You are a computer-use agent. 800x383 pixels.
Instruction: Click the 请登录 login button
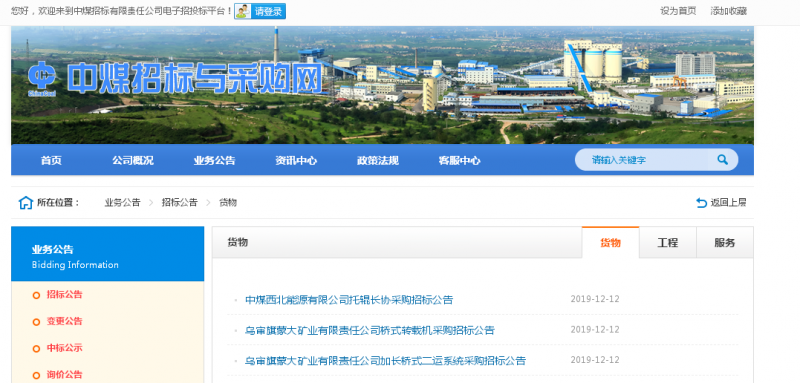(269, 11)
